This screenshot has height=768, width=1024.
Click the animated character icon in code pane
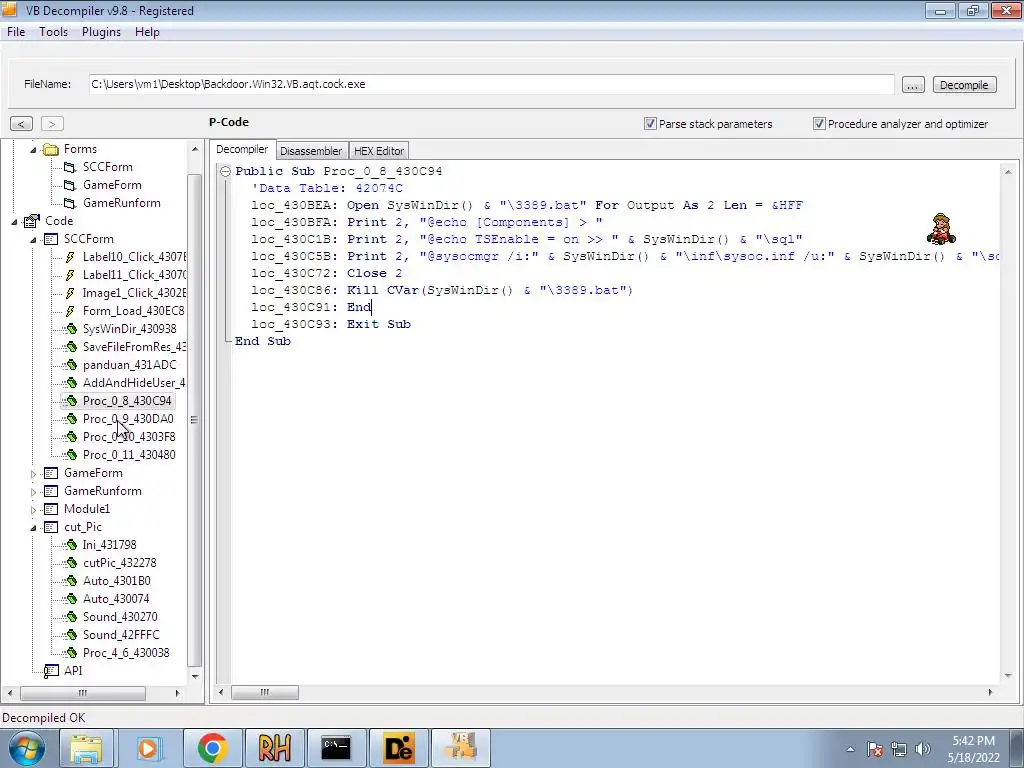[941, 229]
